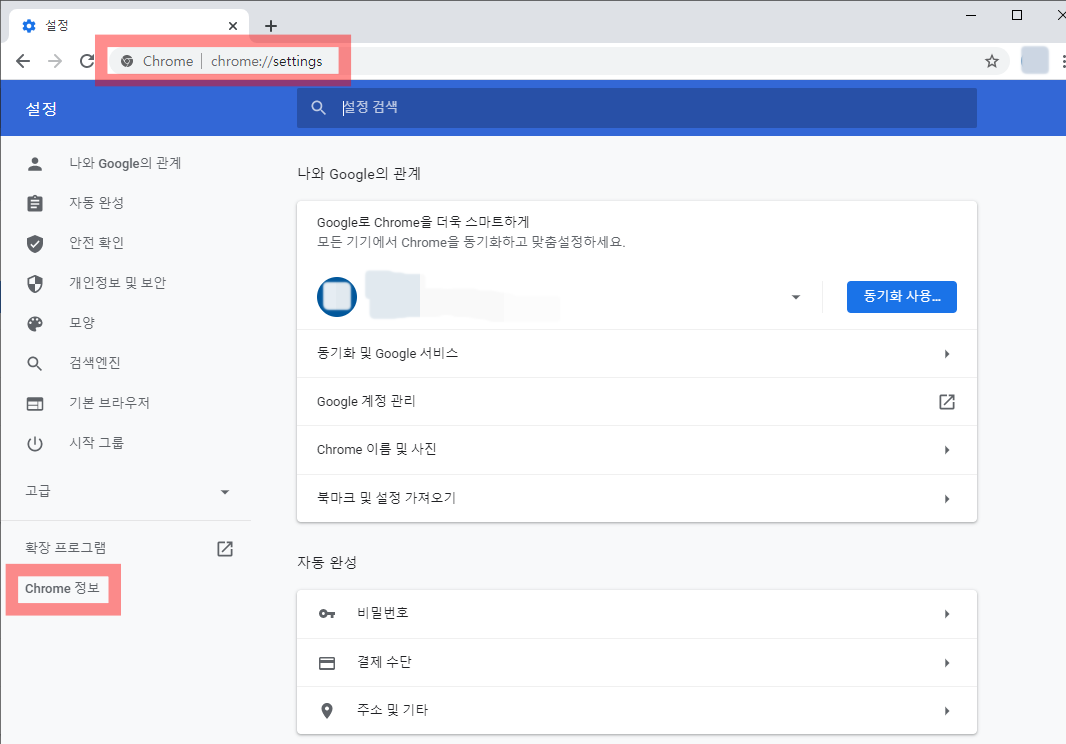
Task: Click the forward navigation arrow
Action: point(55,61)
